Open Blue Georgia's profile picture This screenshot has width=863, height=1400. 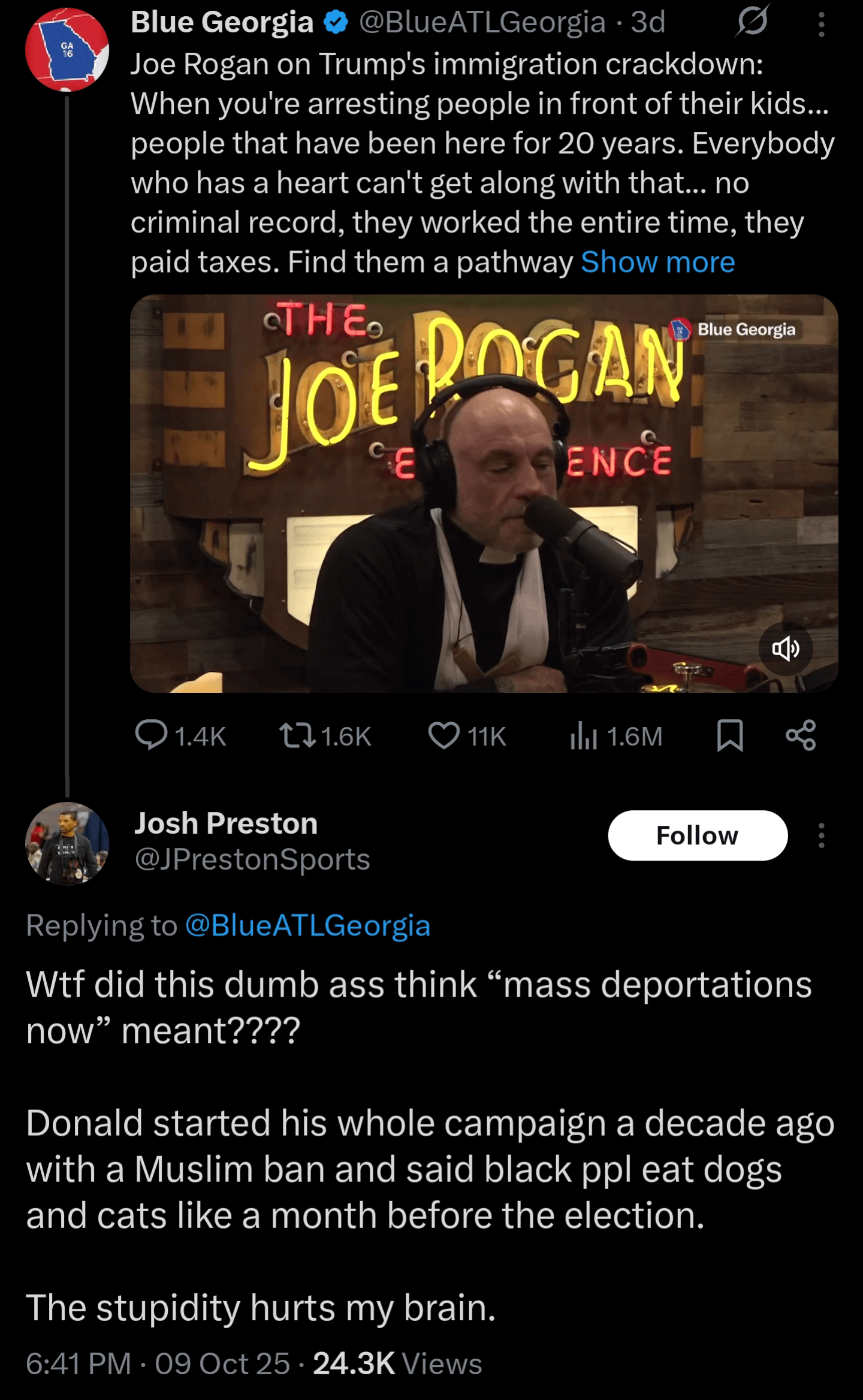(x=67, y=50)
